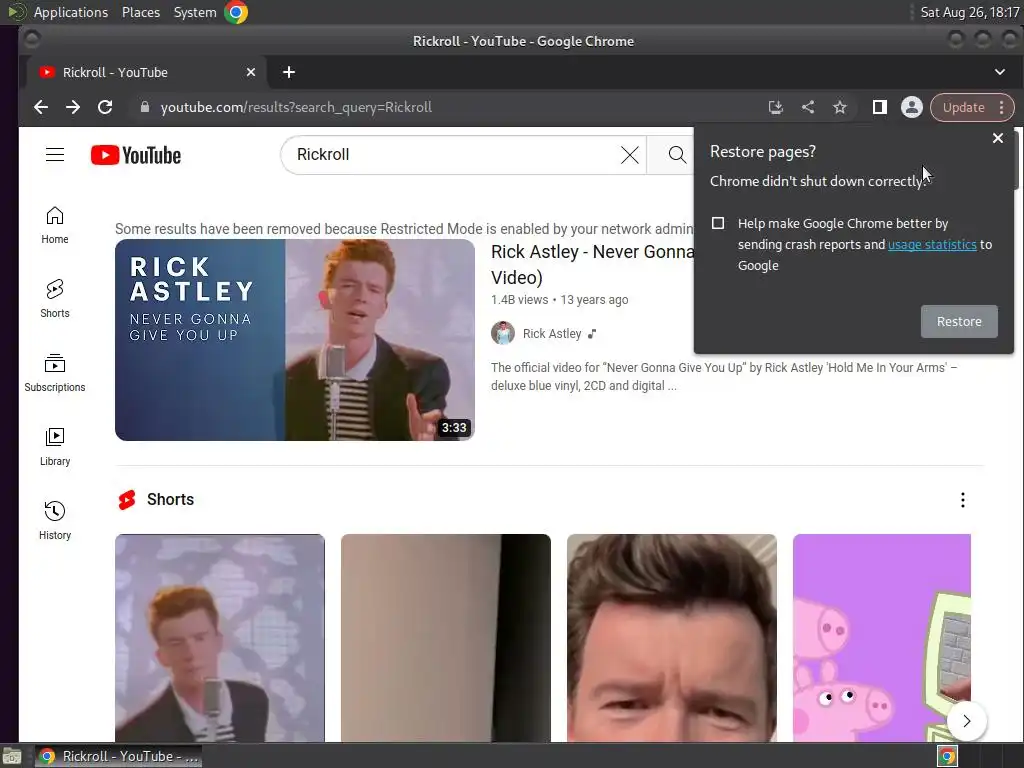This screenshot has height=768, width=1024.
Task: Select the Rickroll - YouTube tab
Action: [x=147, y=72]
